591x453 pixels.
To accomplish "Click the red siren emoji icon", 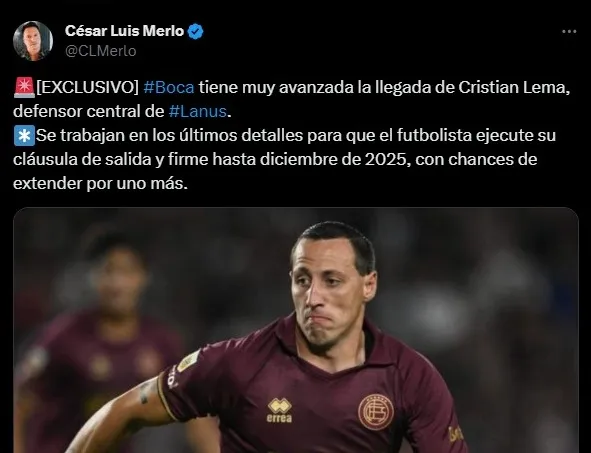I will point(24,87).
